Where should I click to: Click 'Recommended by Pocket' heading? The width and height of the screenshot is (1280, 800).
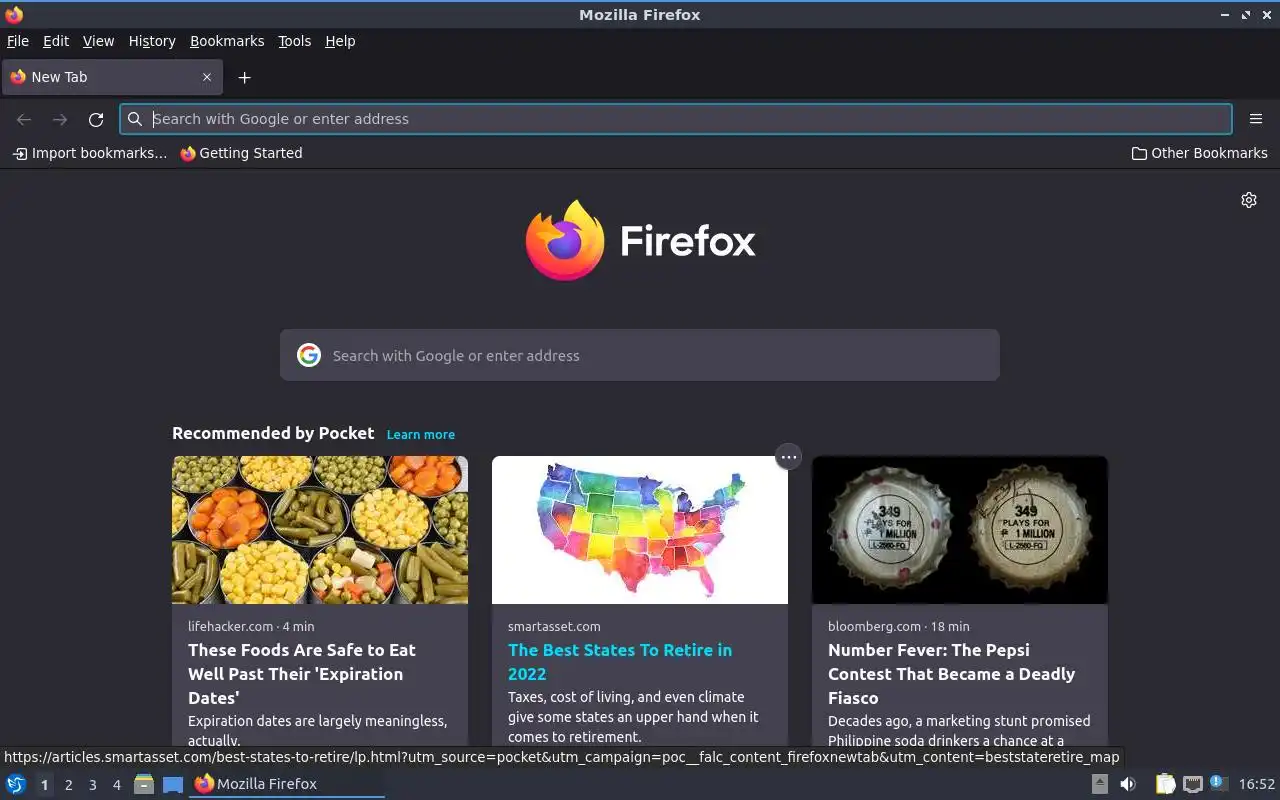[x=273, y=433]
